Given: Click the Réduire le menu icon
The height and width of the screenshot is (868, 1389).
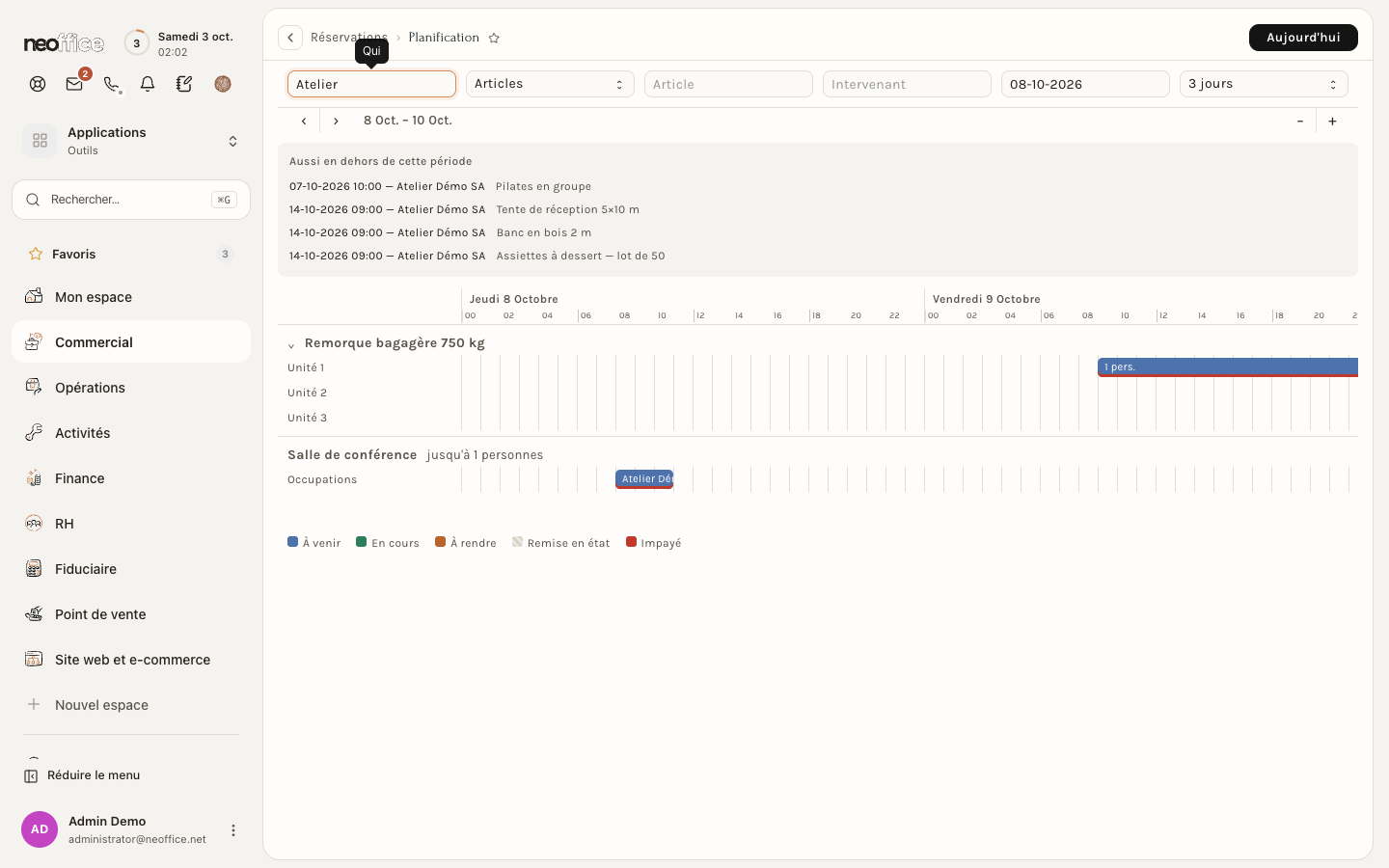Looking at the screenshot, I should coord(31,775).
